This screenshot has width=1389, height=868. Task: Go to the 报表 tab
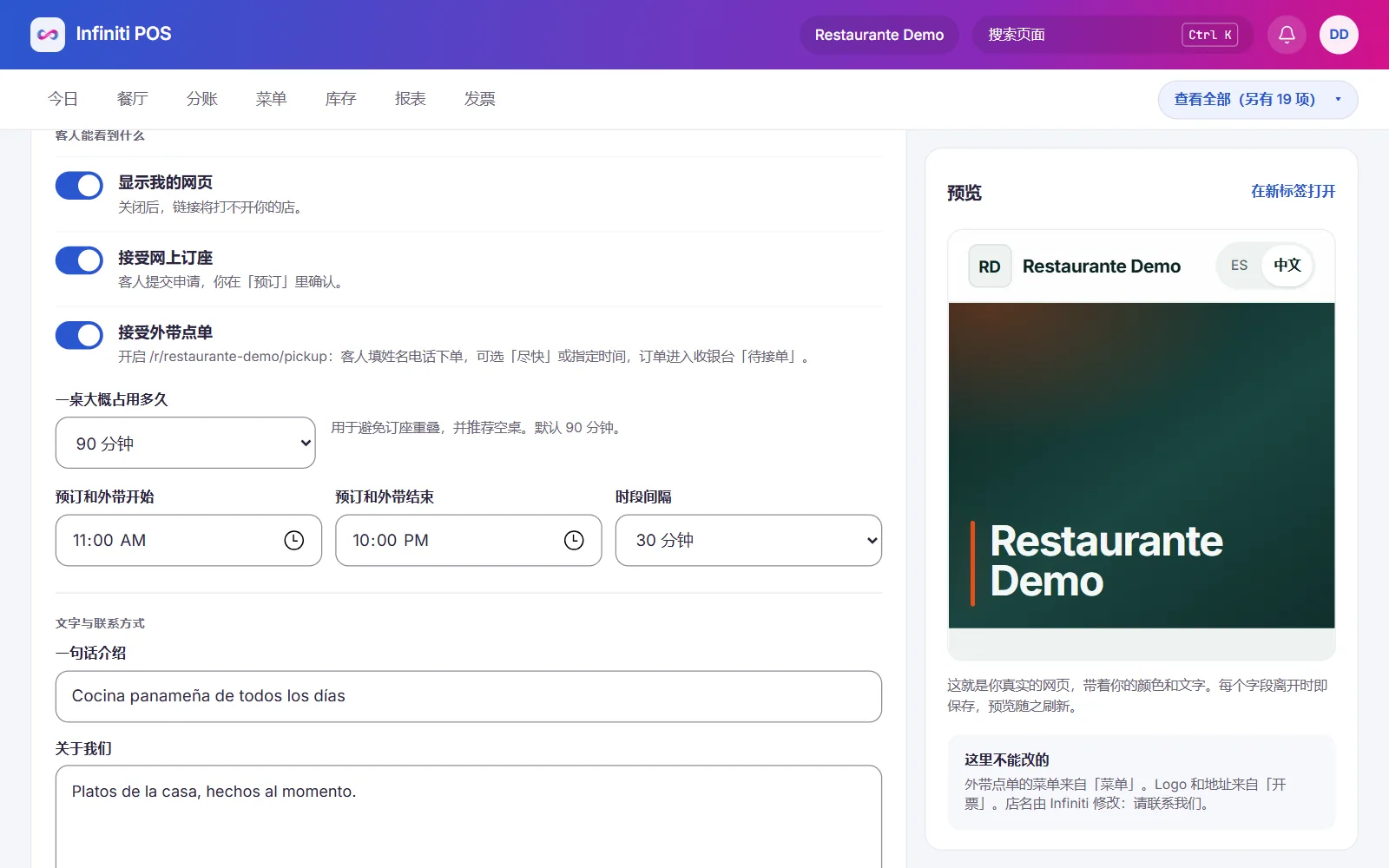(x=410, y=99)
